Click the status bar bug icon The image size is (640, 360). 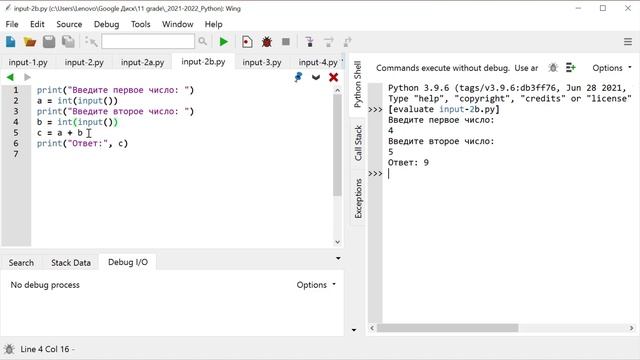coord(9,349)
